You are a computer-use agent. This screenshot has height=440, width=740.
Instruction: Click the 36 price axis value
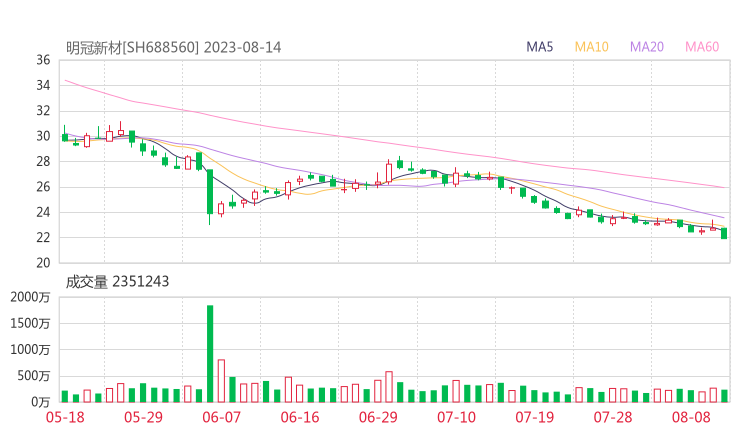click(x=43, y=60)
